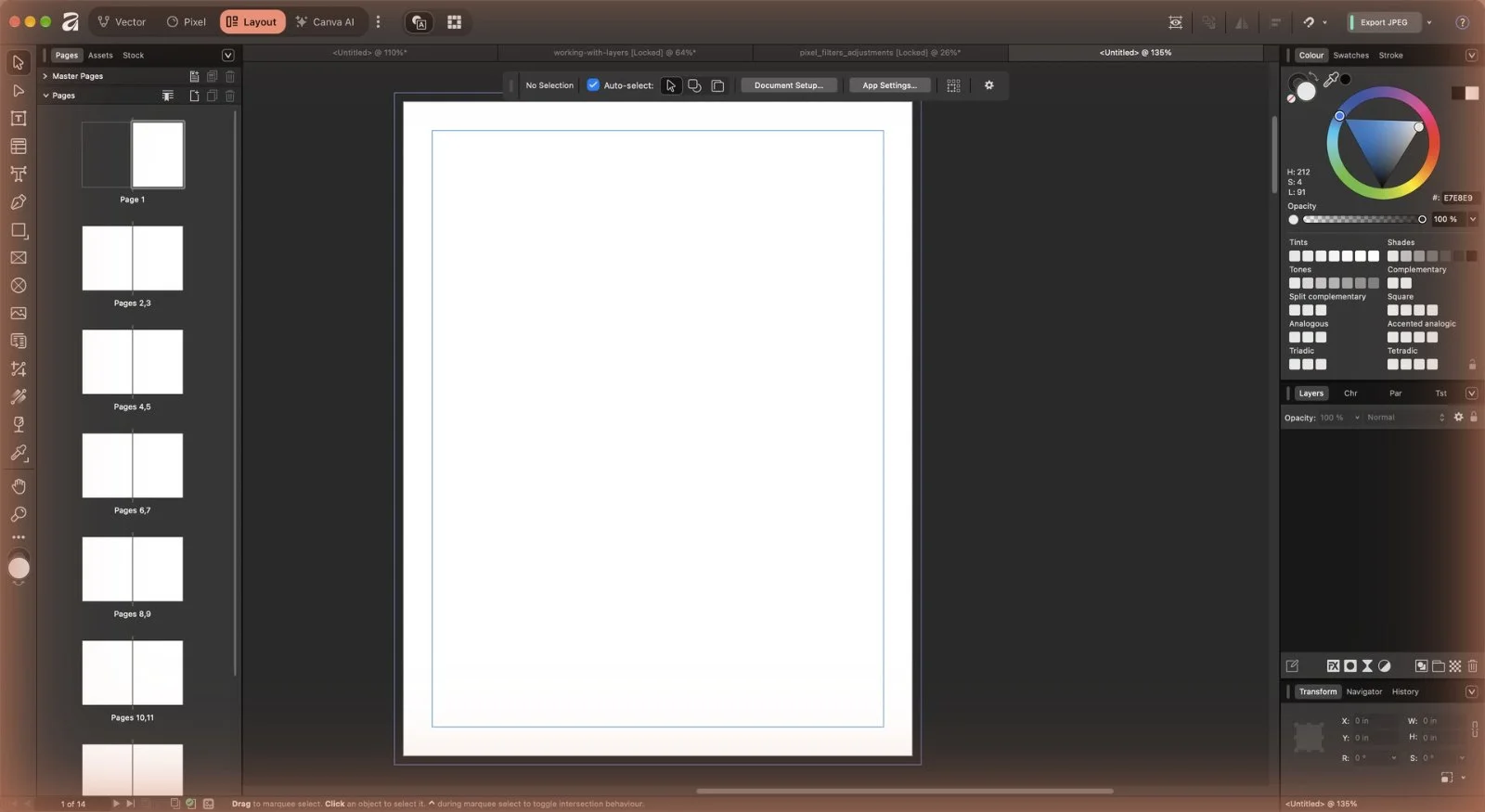Pick the Place Image tool
Image resolution: width=1485 pixels, height=812 pixels.
[x=19, y=314]
